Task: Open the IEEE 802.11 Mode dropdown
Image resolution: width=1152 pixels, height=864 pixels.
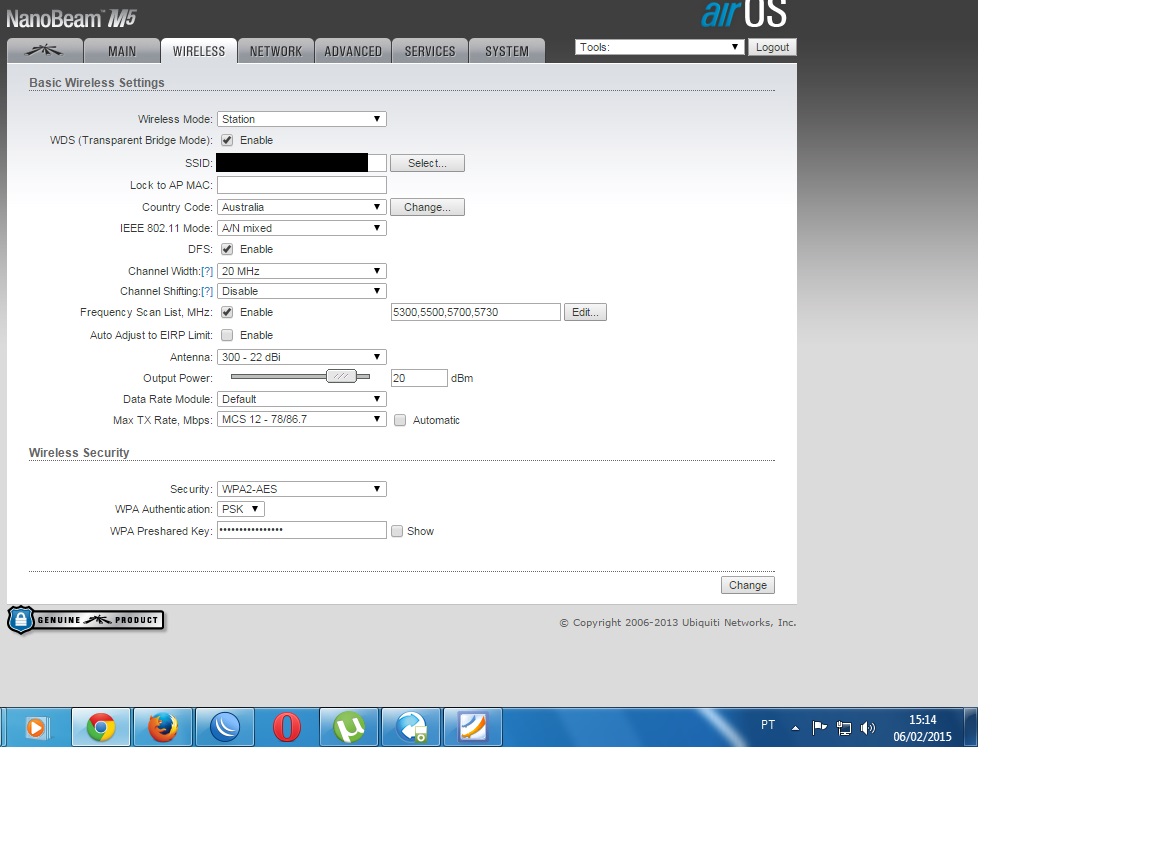Action: [301, 228]
